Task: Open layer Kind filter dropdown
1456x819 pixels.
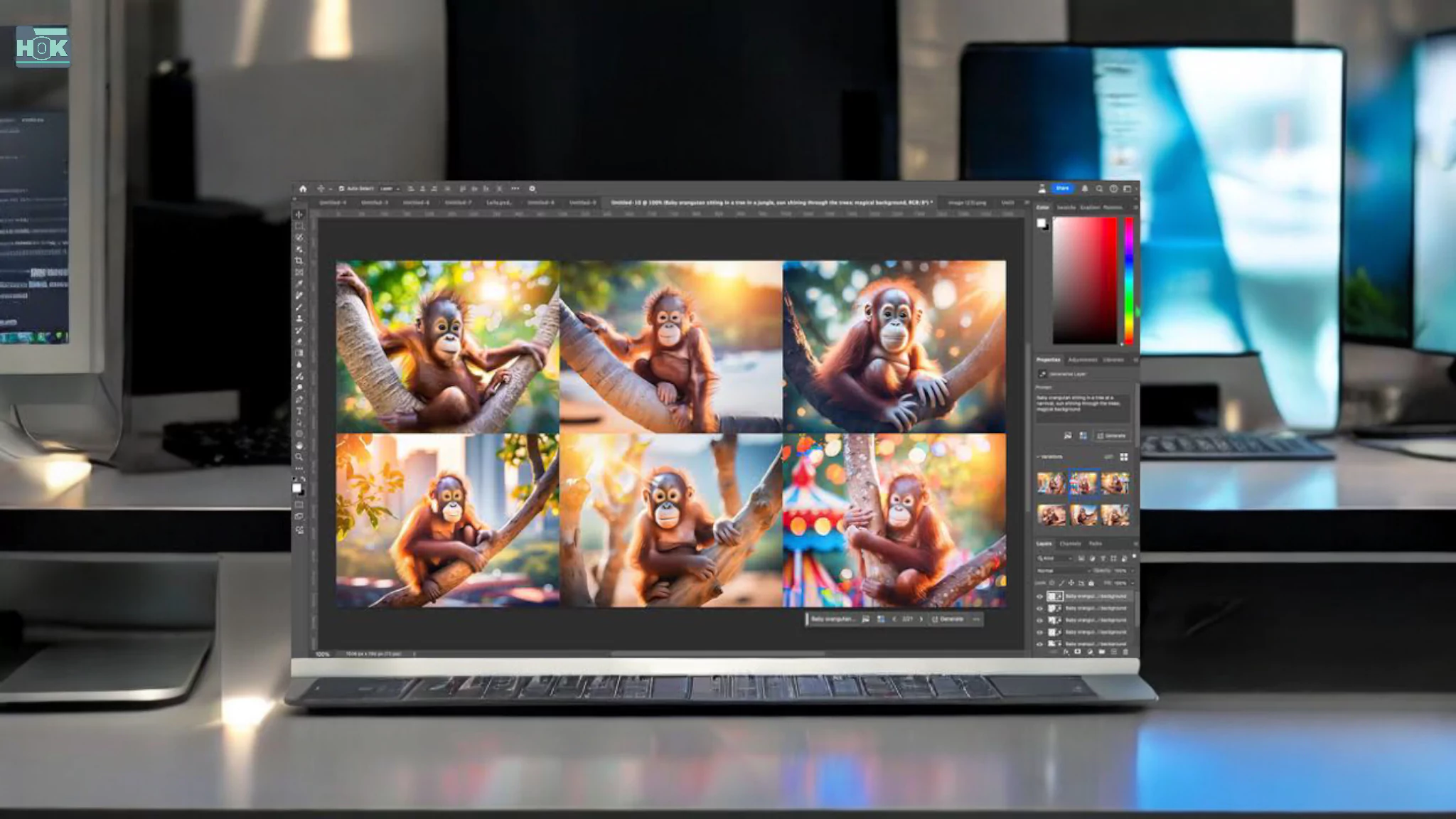Action: point(1054,558)
